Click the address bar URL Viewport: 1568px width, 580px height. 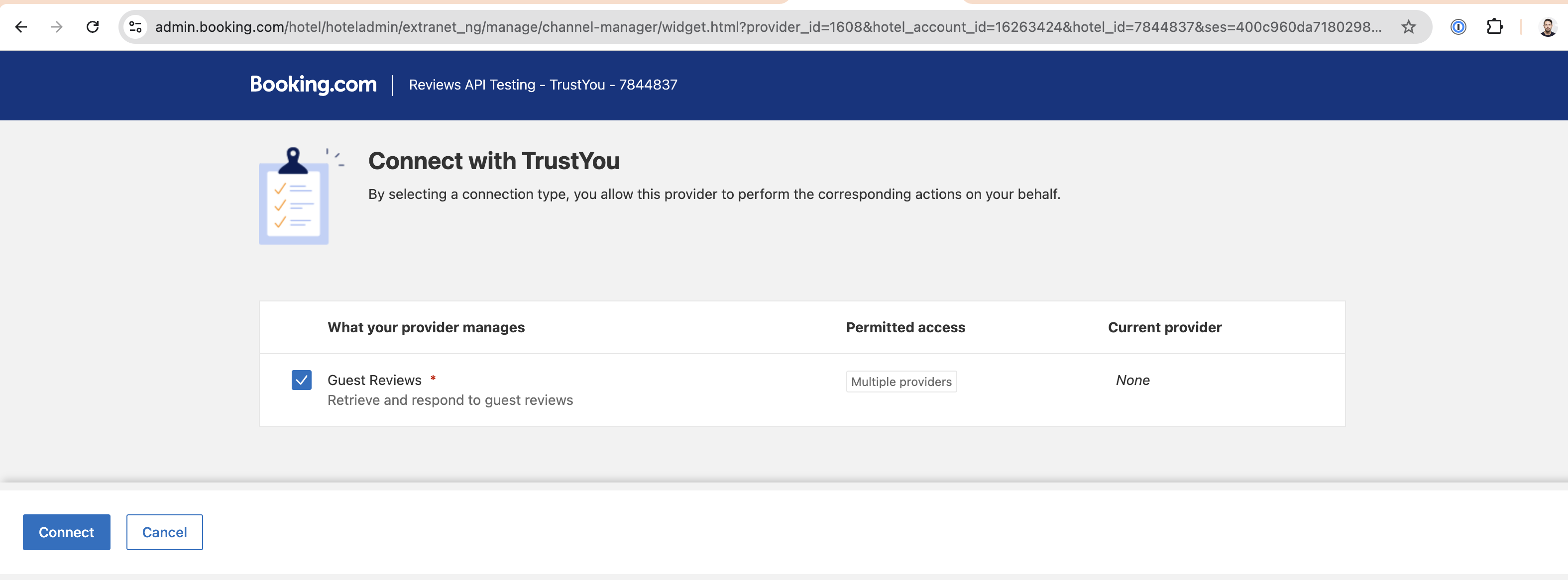point(768,27)
